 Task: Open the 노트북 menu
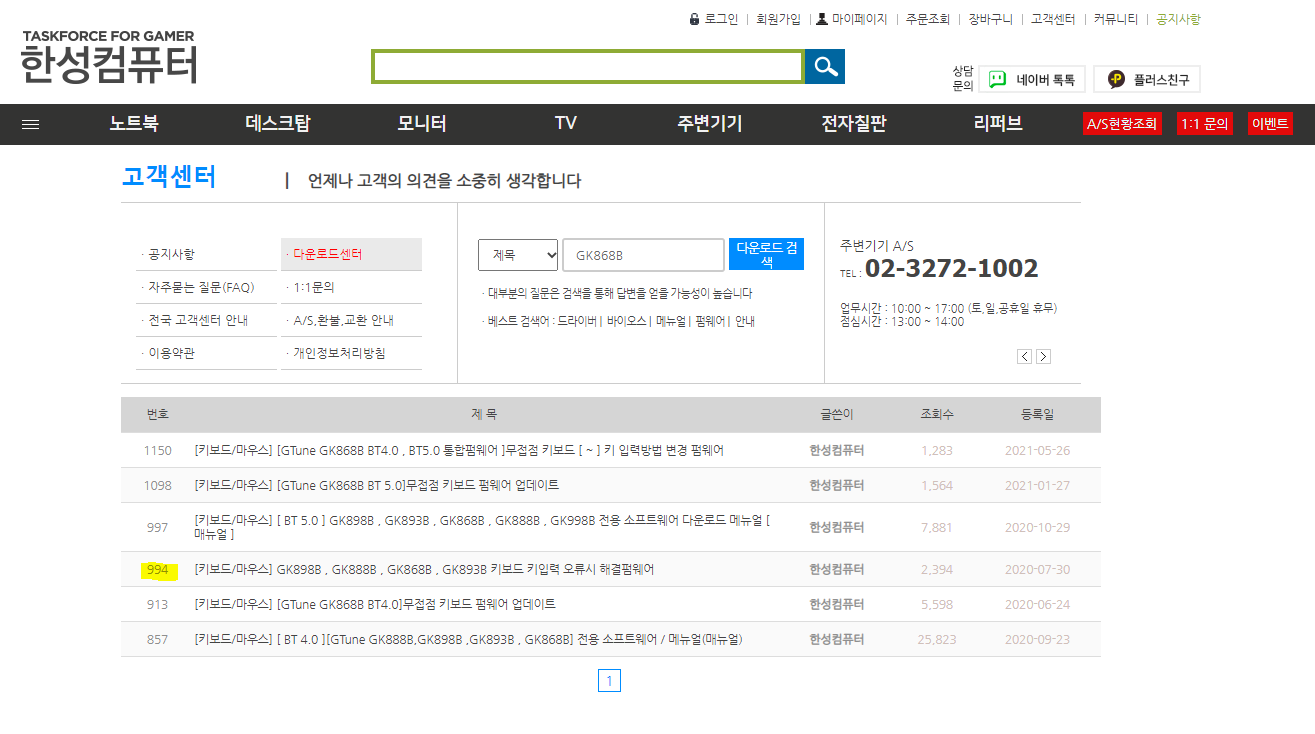tap(134, 124)
